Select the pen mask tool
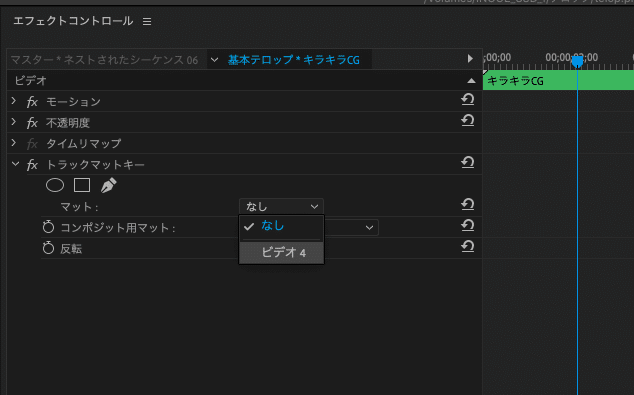 pyautogui.click(x=108, y=186)
